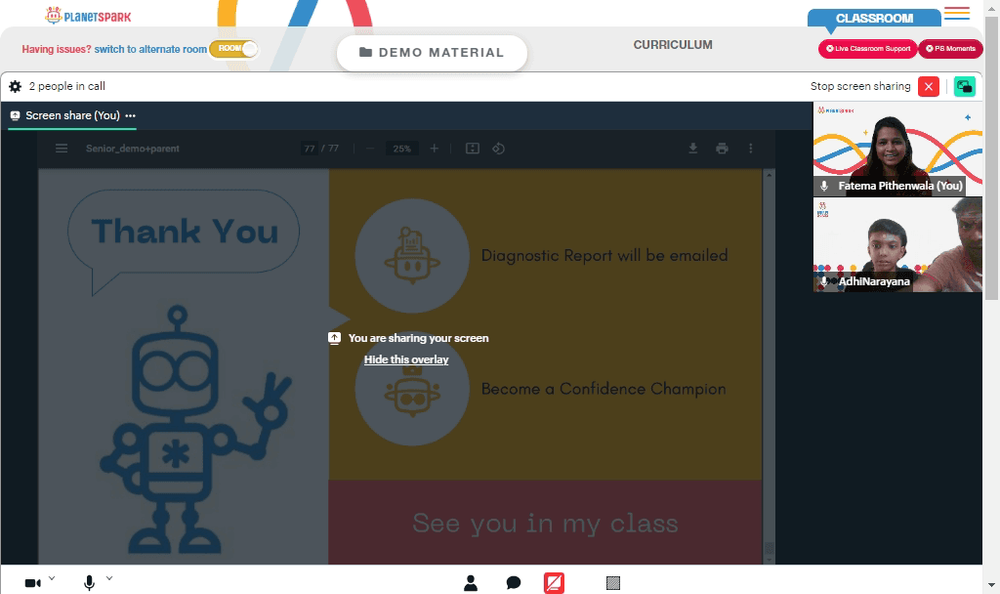Click the green screen share layout icon
1000x594 pixels.
coord(964,86)
